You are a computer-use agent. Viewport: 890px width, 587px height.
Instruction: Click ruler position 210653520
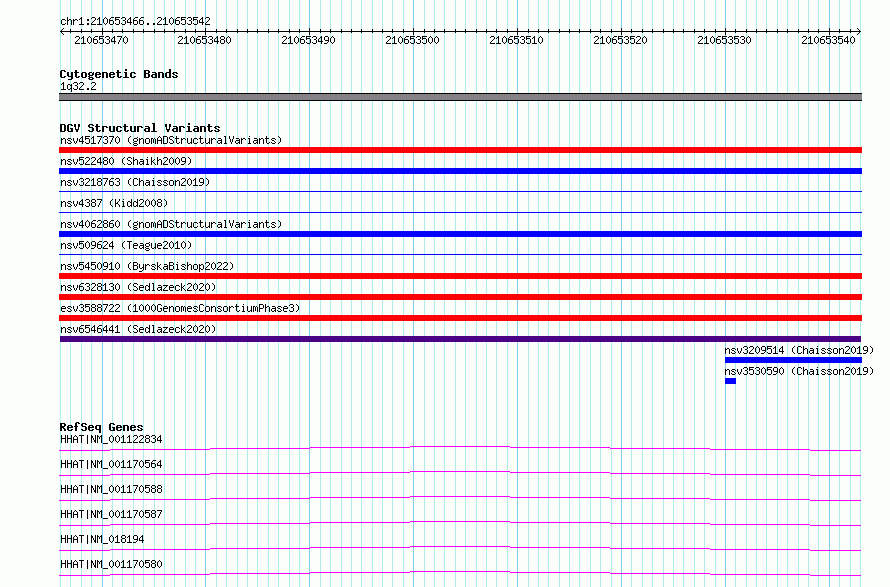point(620,40)
